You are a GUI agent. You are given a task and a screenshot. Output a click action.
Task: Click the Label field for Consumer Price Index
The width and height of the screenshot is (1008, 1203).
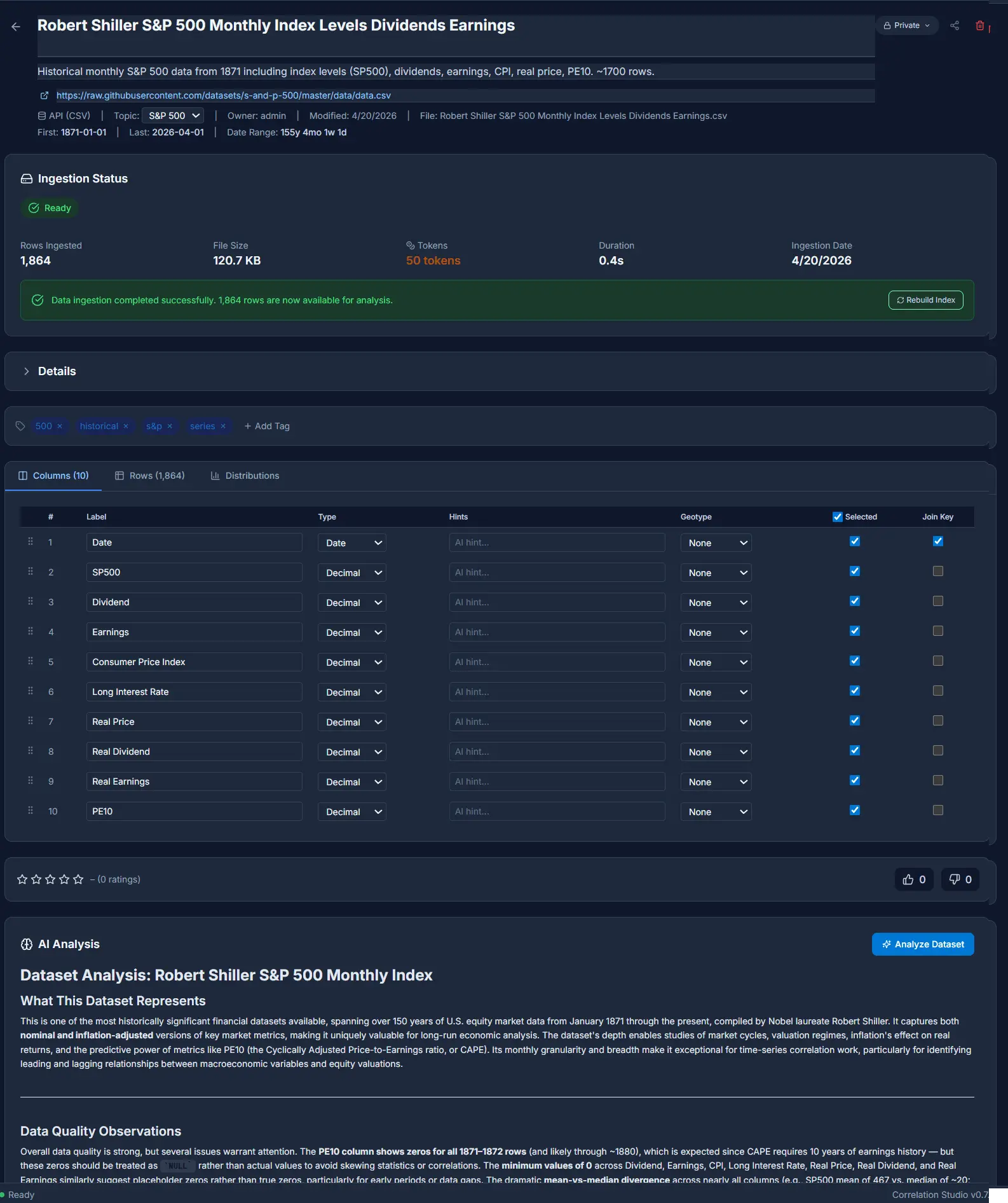tap(194, 662)
